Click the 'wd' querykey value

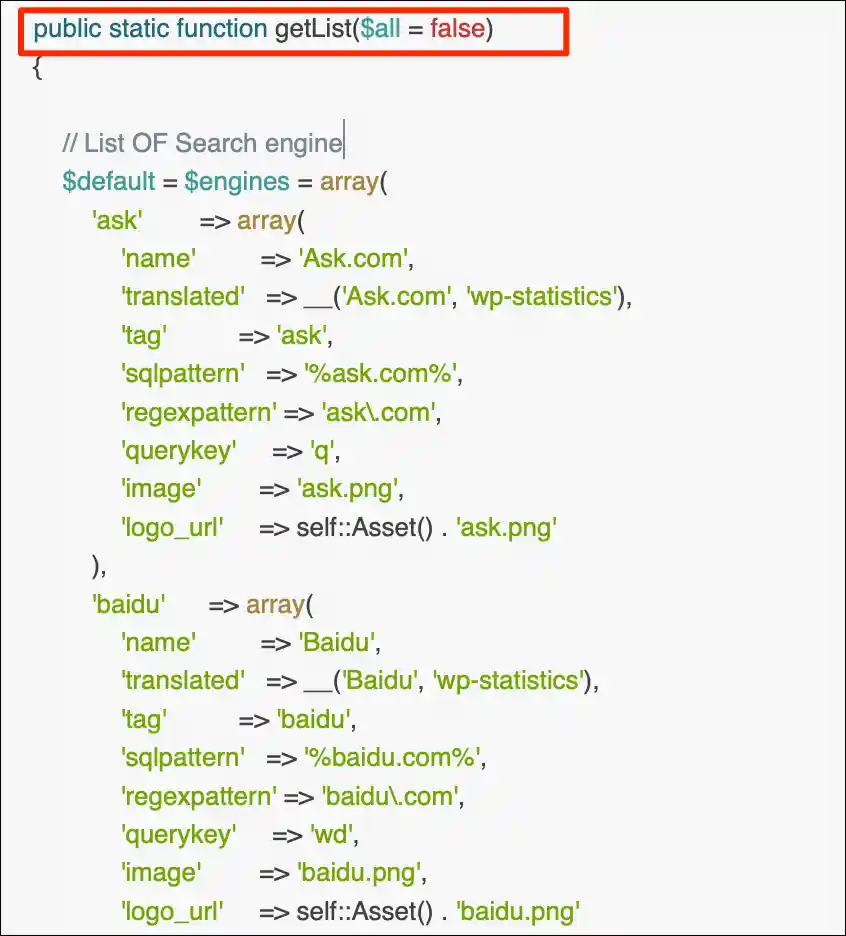(x=331, y=835)
